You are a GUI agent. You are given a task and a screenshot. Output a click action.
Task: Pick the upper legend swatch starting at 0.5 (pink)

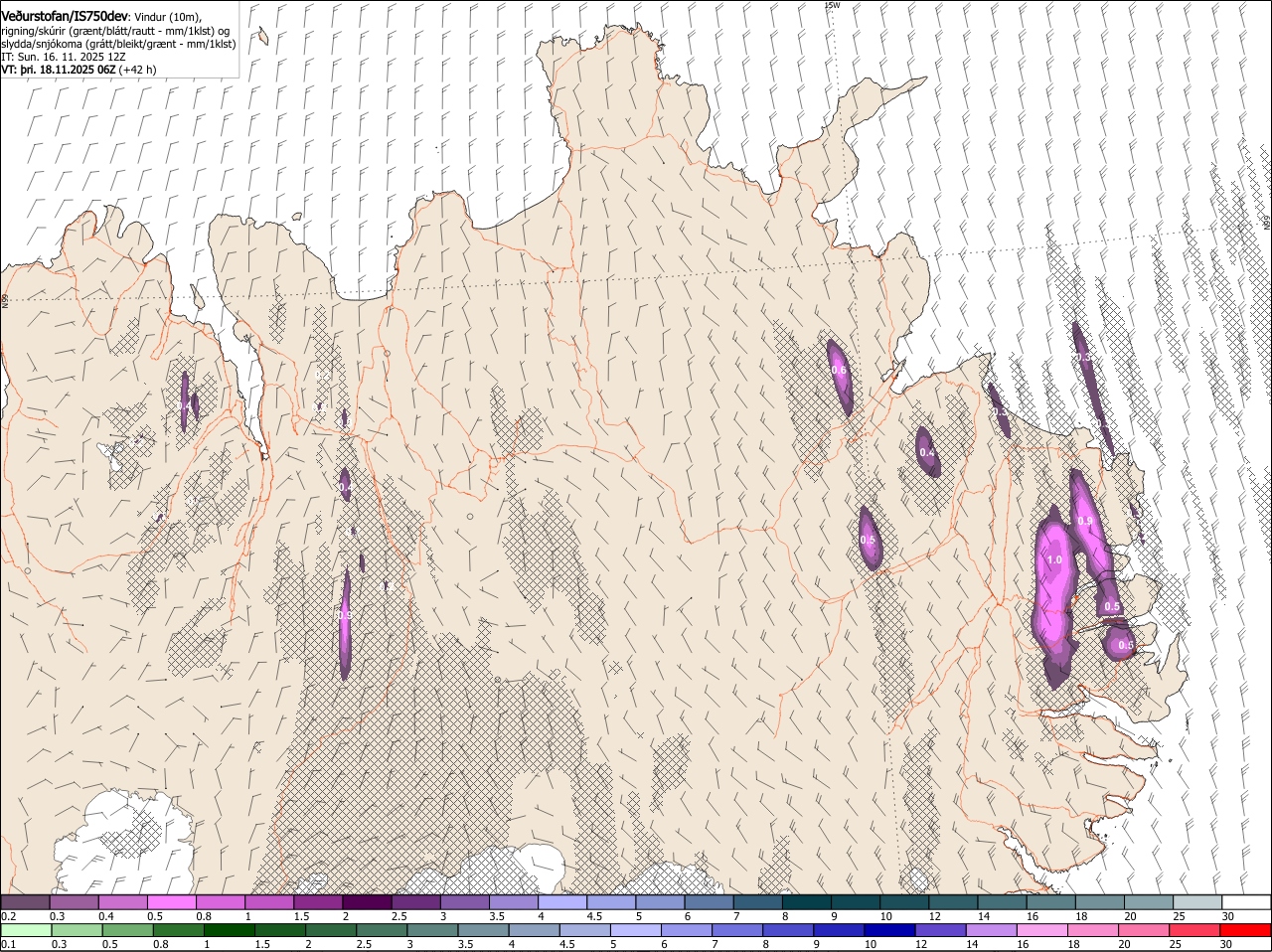click(x=171, y=901)
